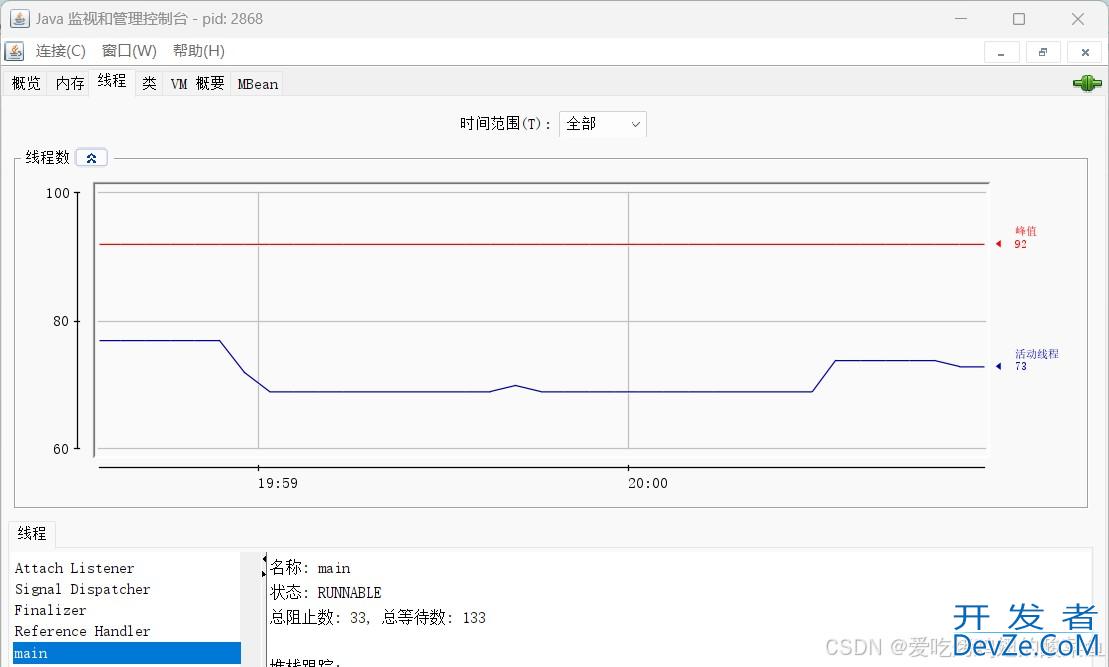Image resolution: width=1109 pixels, height=667 pixels.
Task: Switch to the 概览 tab
Action: point(26,84)
